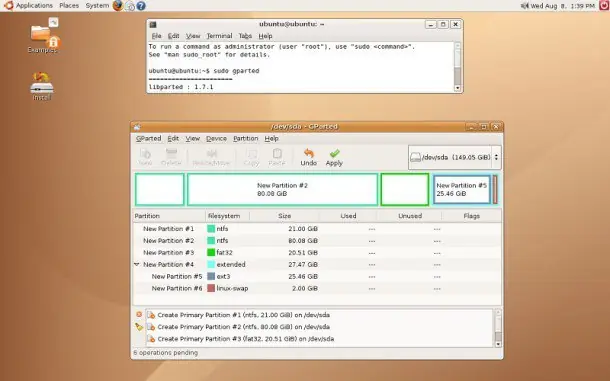Viewport: 610px width, 381px height.
Task: Sort by the Used column header
Action: click(348, 216)
